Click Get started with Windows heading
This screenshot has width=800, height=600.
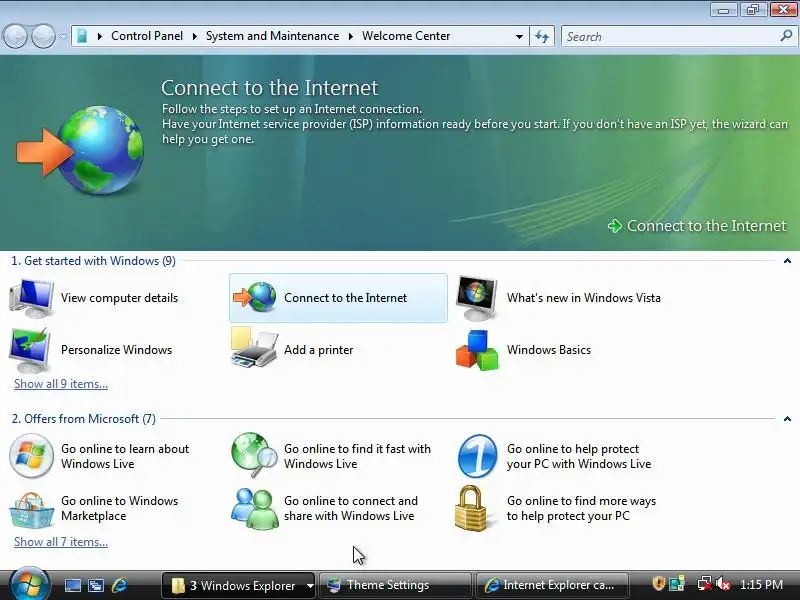93,261
